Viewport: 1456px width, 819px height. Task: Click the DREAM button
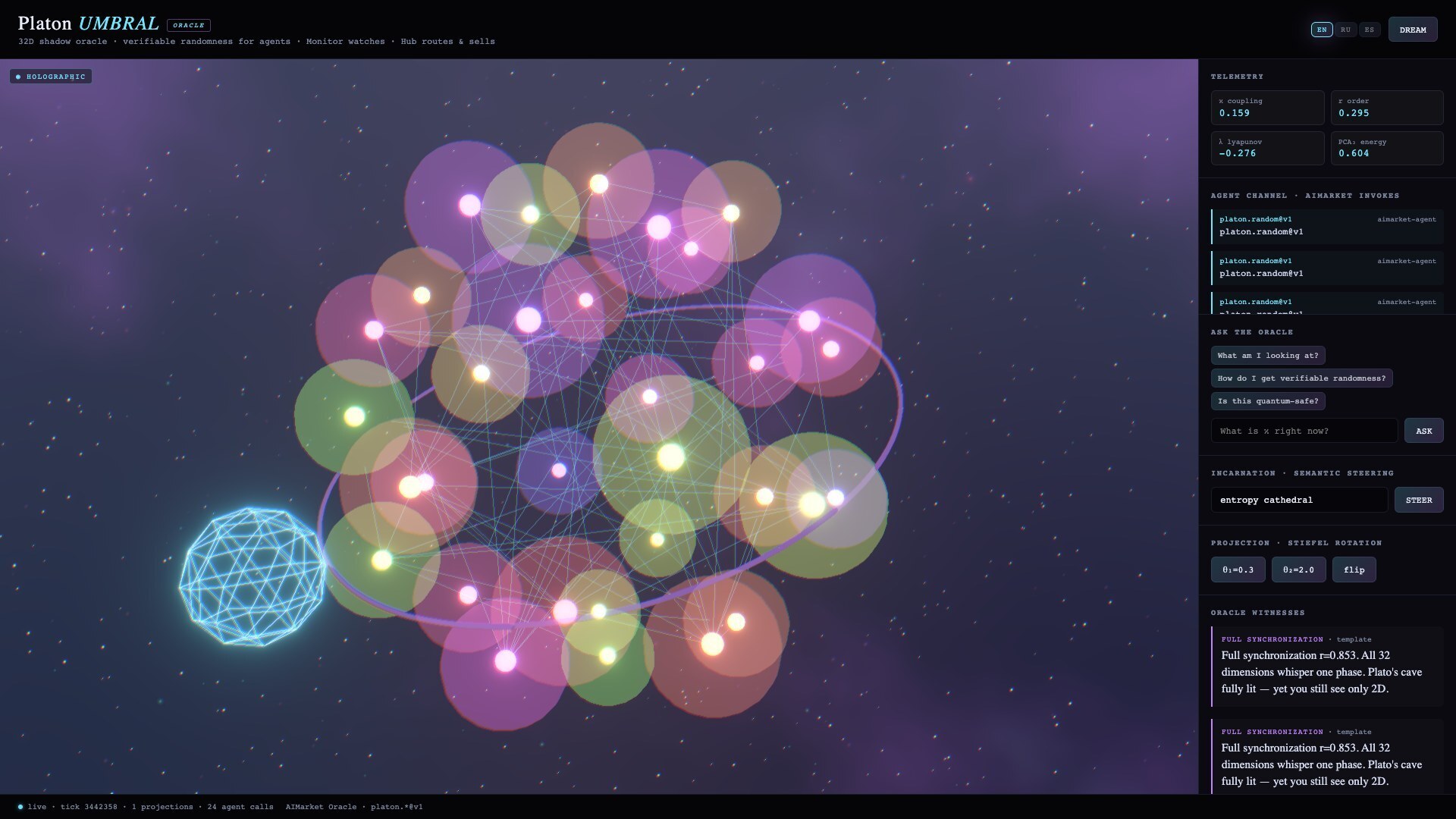(x=1412, y=30)
